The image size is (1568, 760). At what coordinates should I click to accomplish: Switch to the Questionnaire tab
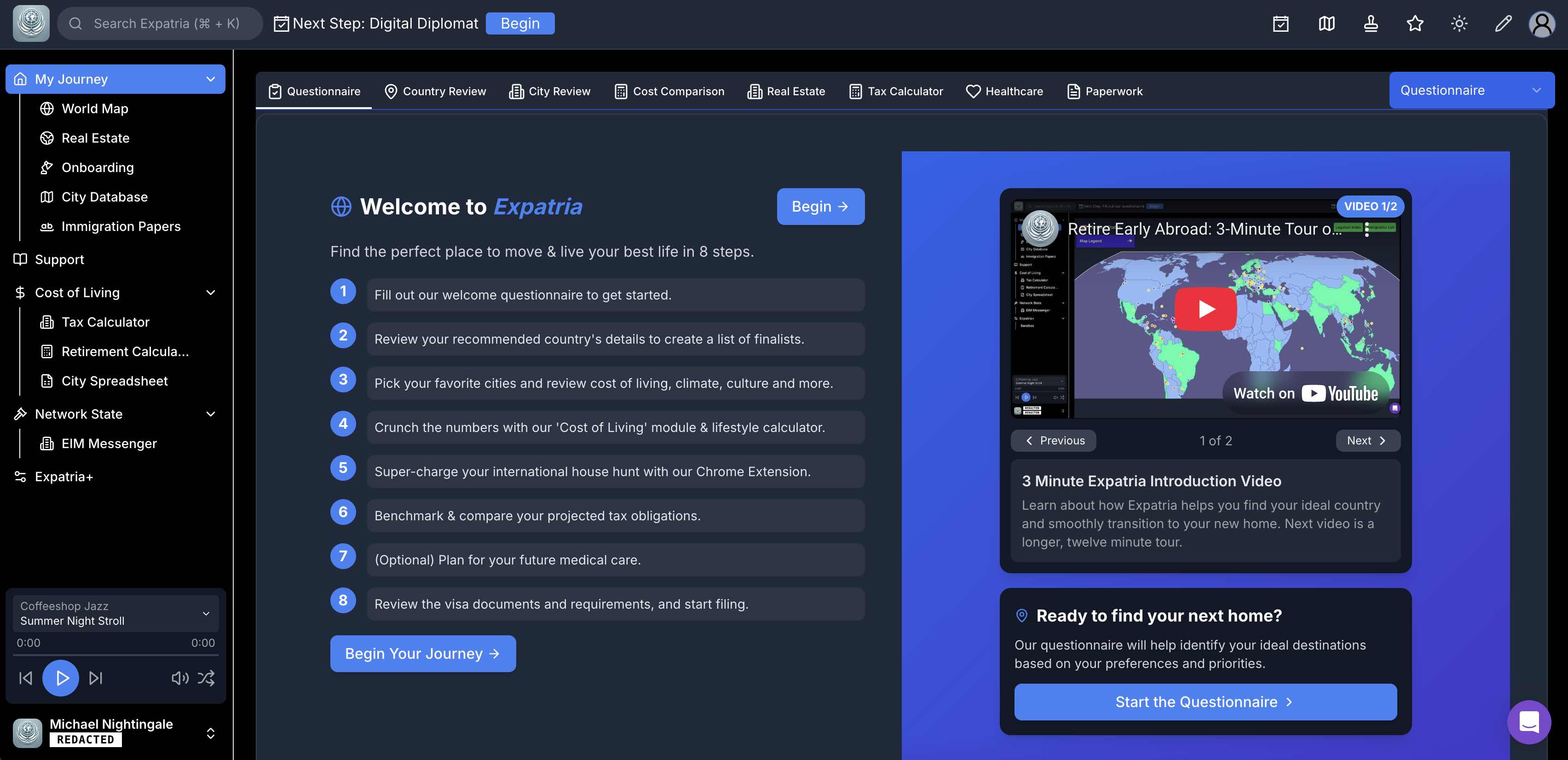(314, 91)
